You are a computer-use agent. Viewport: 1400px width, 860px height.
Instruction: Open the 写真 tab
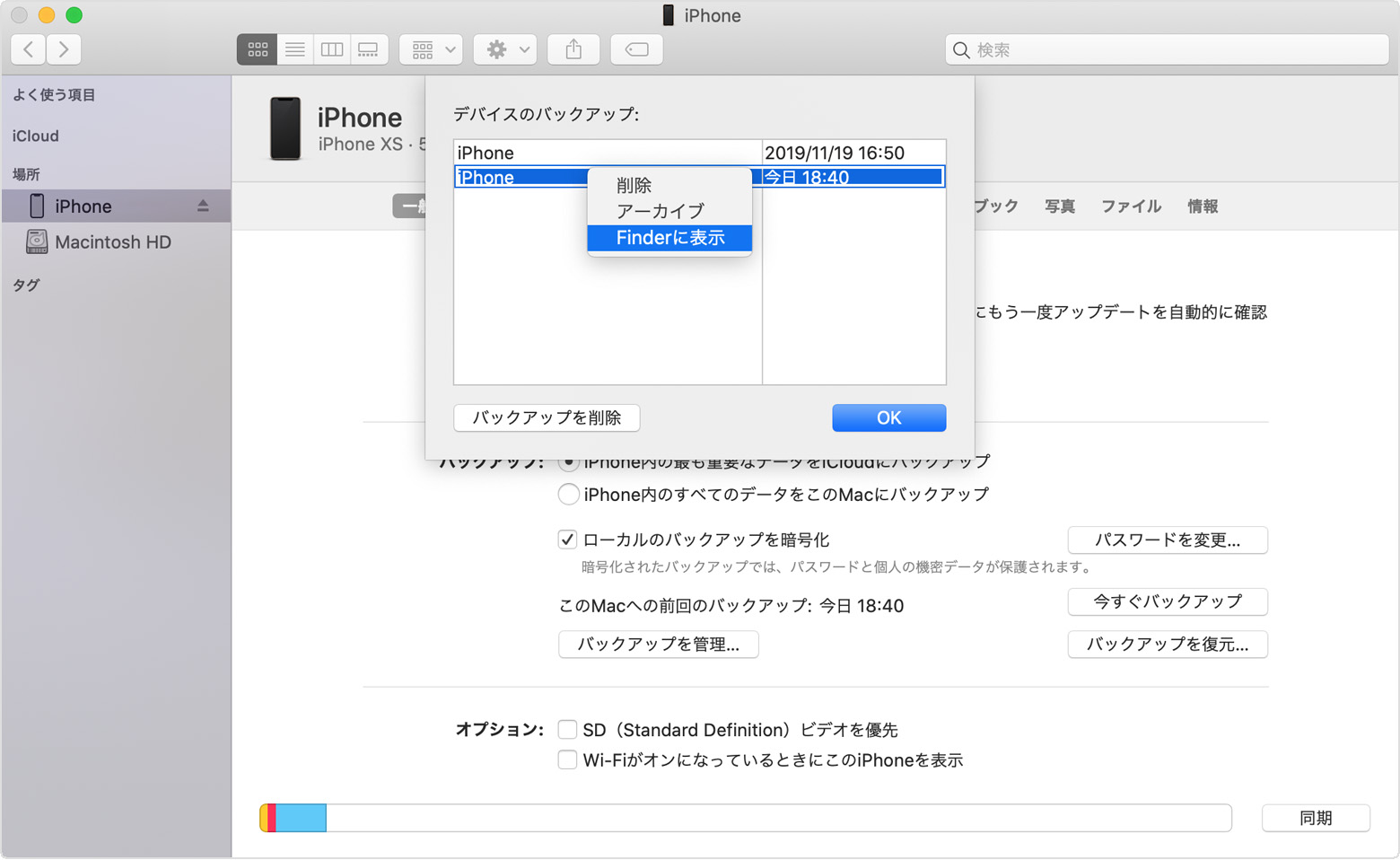click(x=1060, y=206)
